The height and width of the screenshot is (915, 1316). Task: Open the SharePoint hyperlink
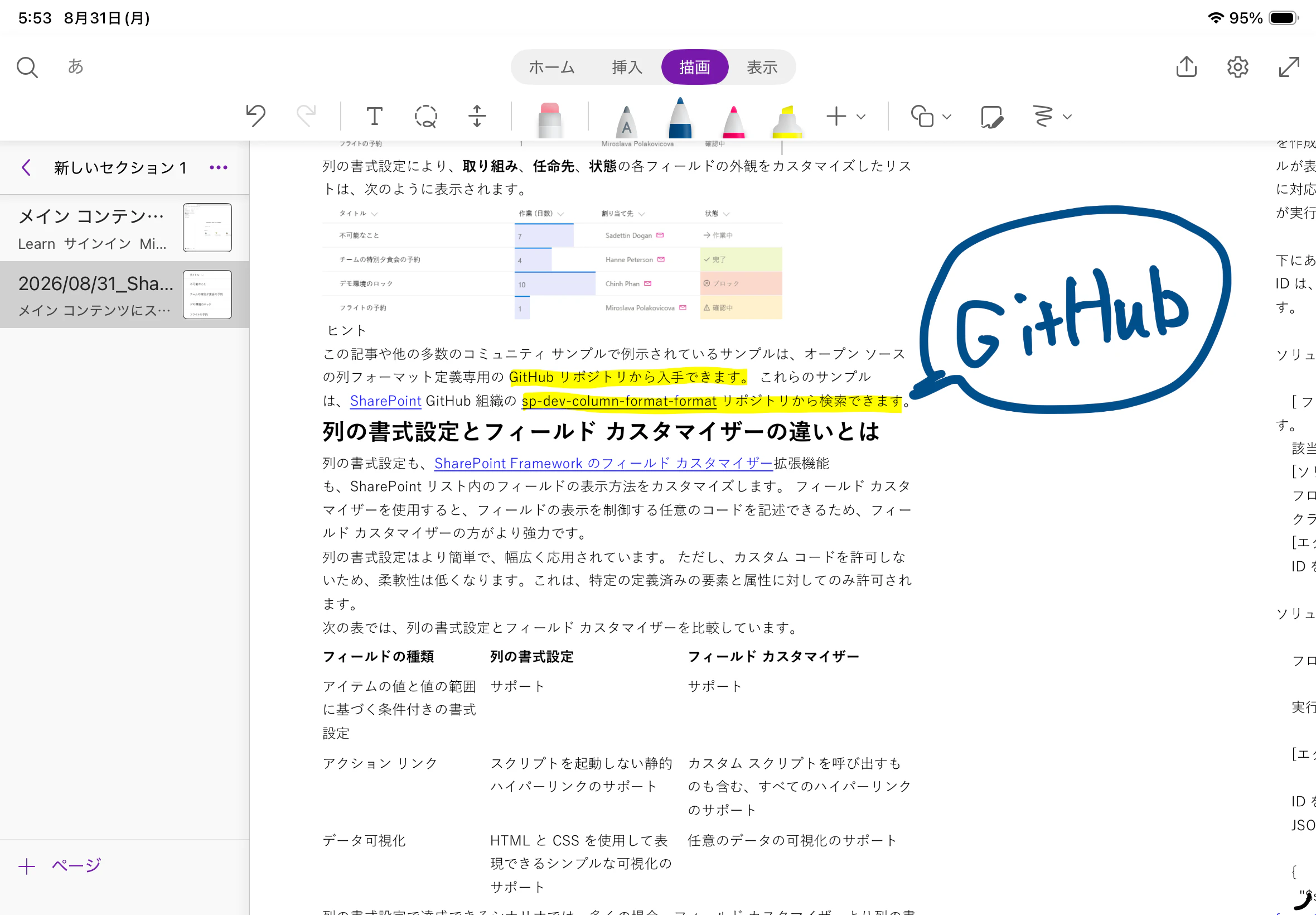[385, 401]
